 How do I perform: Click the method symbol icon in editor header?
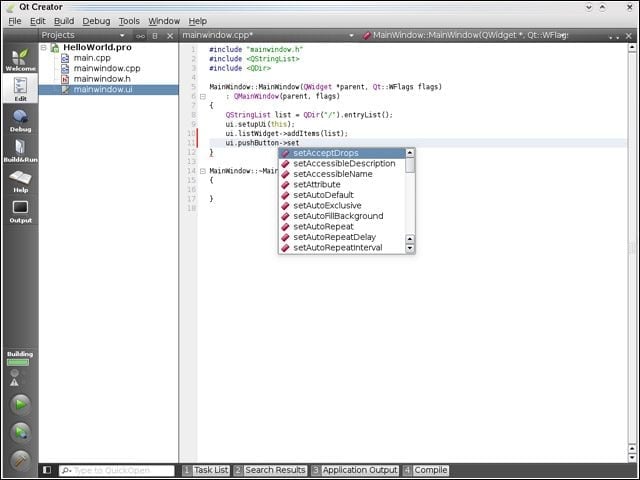[x=367, y=36]
